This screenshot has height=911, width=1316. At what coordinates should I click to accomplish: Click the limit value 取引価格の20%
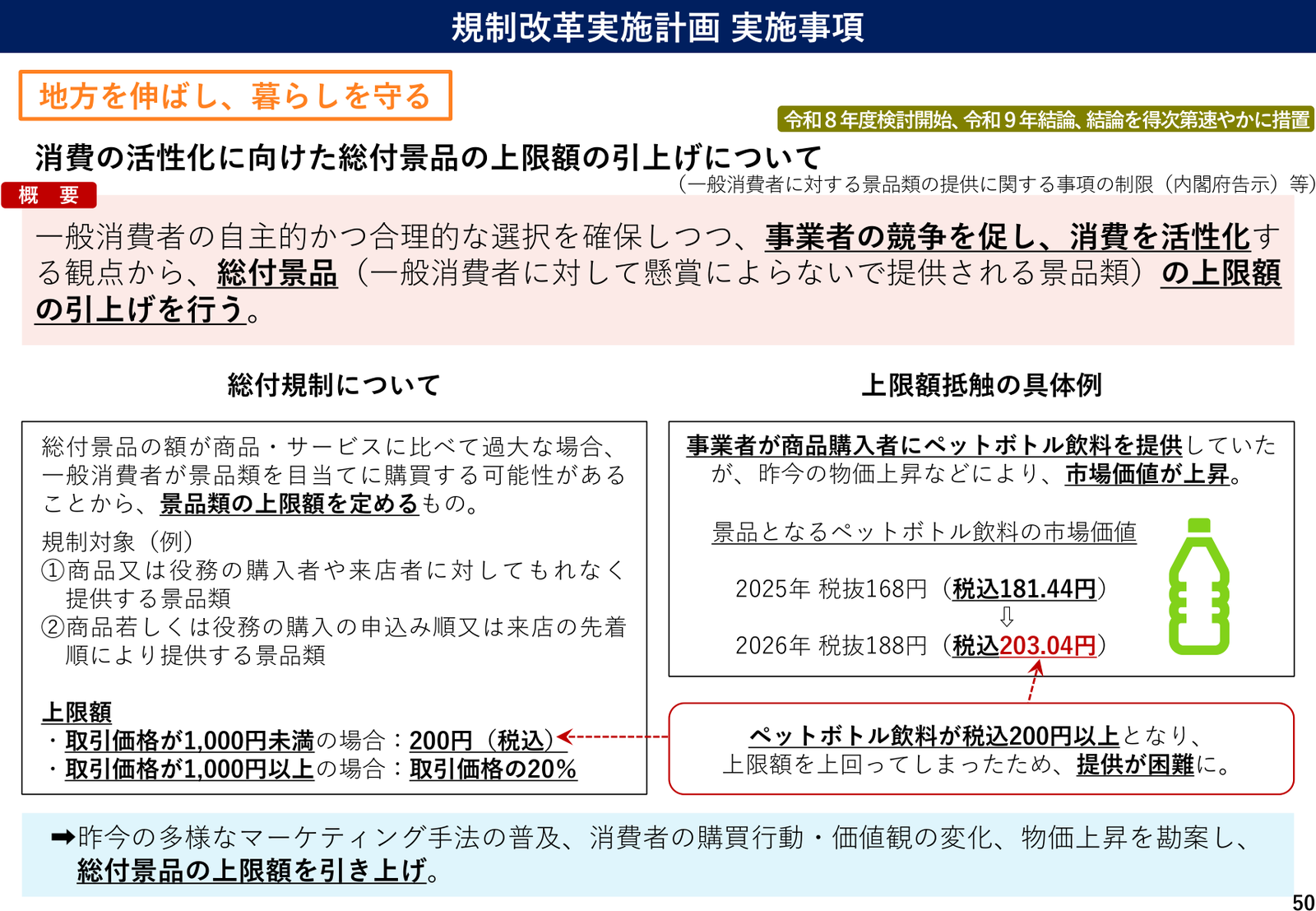[x=493, y=769]
